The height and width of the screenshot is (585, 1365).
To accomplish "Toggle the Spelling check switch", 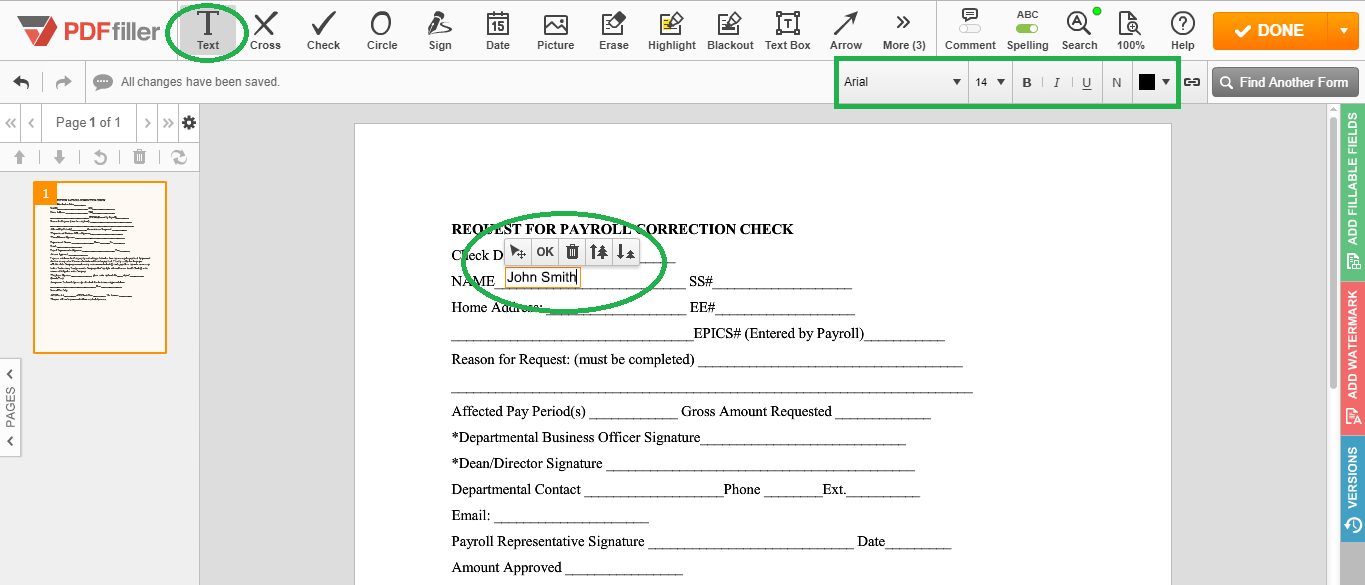I will pos(1027,30).
